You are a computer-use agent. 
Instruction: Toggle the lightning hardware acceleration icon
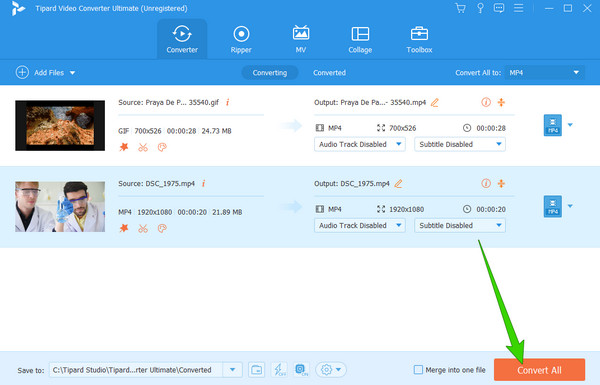(279, 370)
